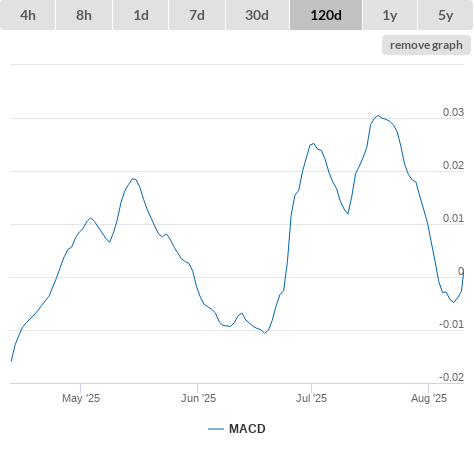
Task: Select the 4h time range tab
Action: (27, 15)
